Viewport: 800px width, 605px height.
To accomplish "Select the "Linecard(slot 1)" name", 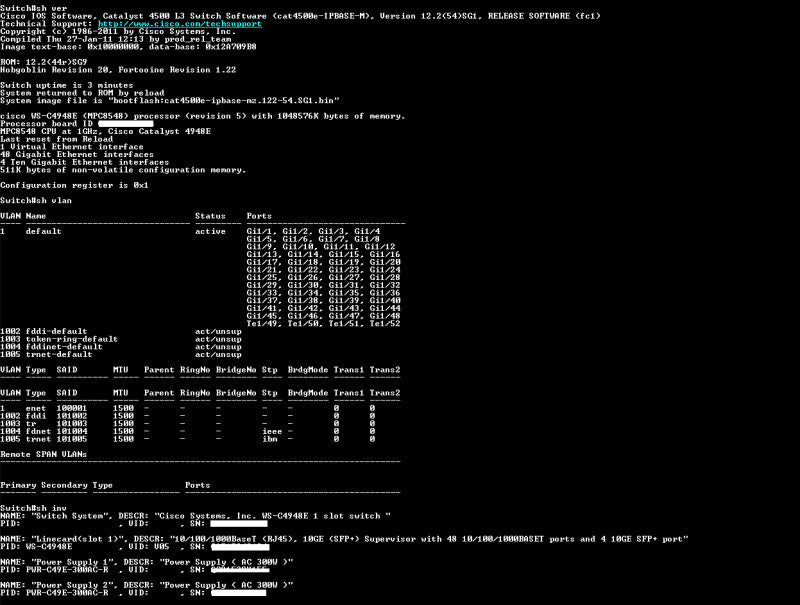I will (x=77, y=539).
